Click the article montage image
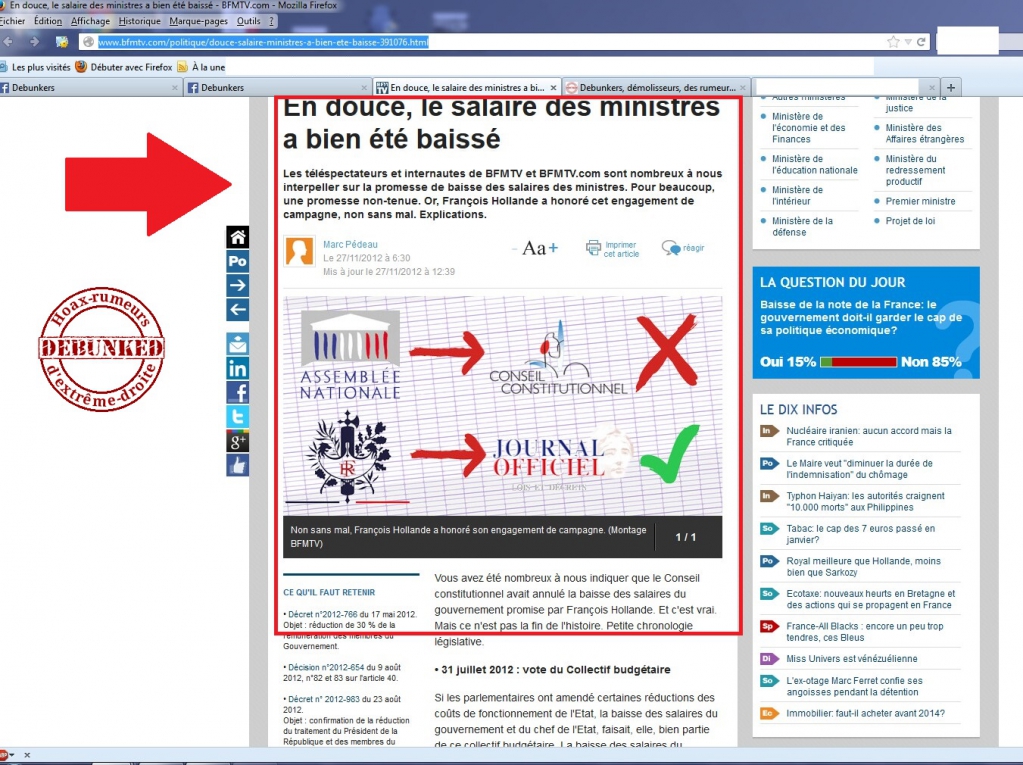The width and height of the screenshot is (1023, 765). (502, 406)
